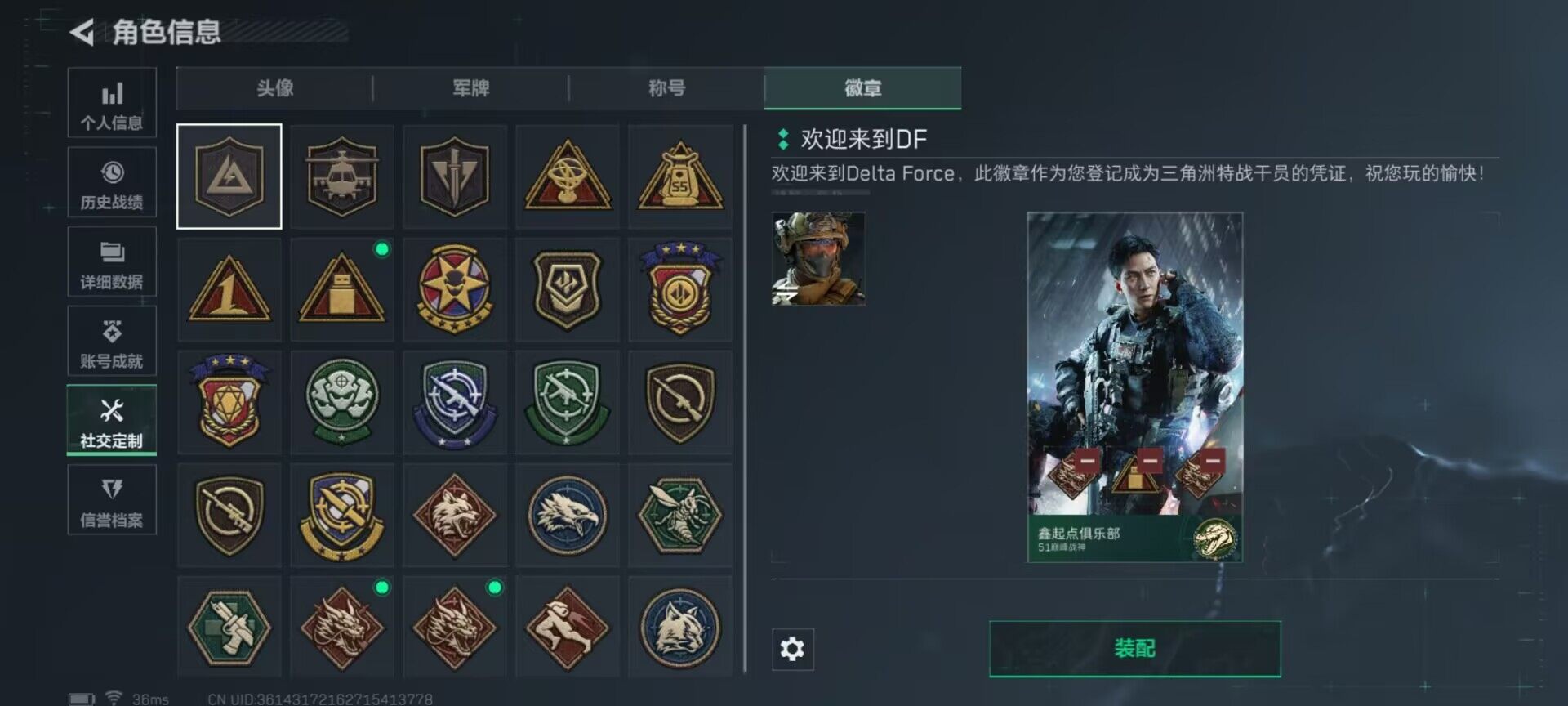Viewport: 1568px width, 706px height.
Task: Select the wolf head diamond badge
Action: coord(455,515)
